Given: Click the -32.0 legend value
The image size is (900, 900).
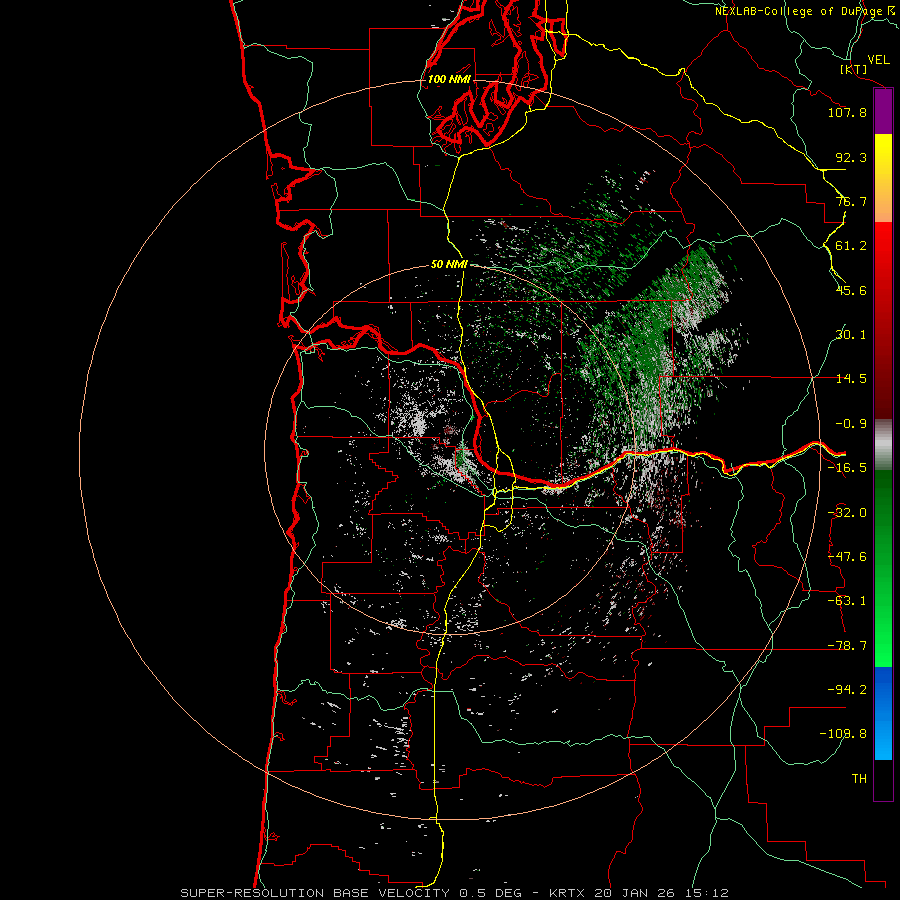Looking at the screenshot, I should click(847, 513).
